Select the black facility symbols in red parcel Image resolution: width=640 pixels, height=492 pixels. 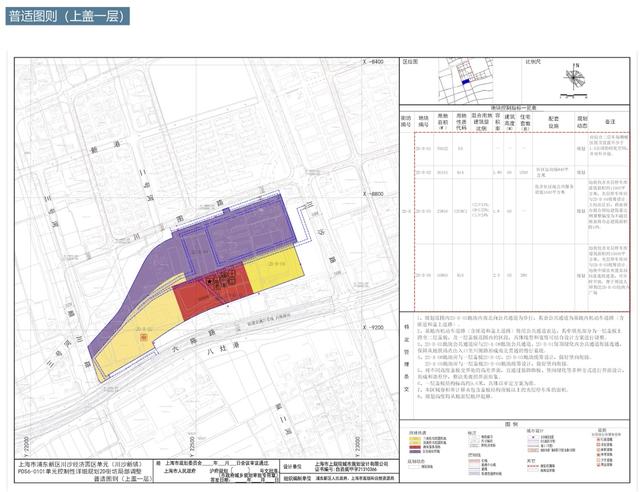224,281
